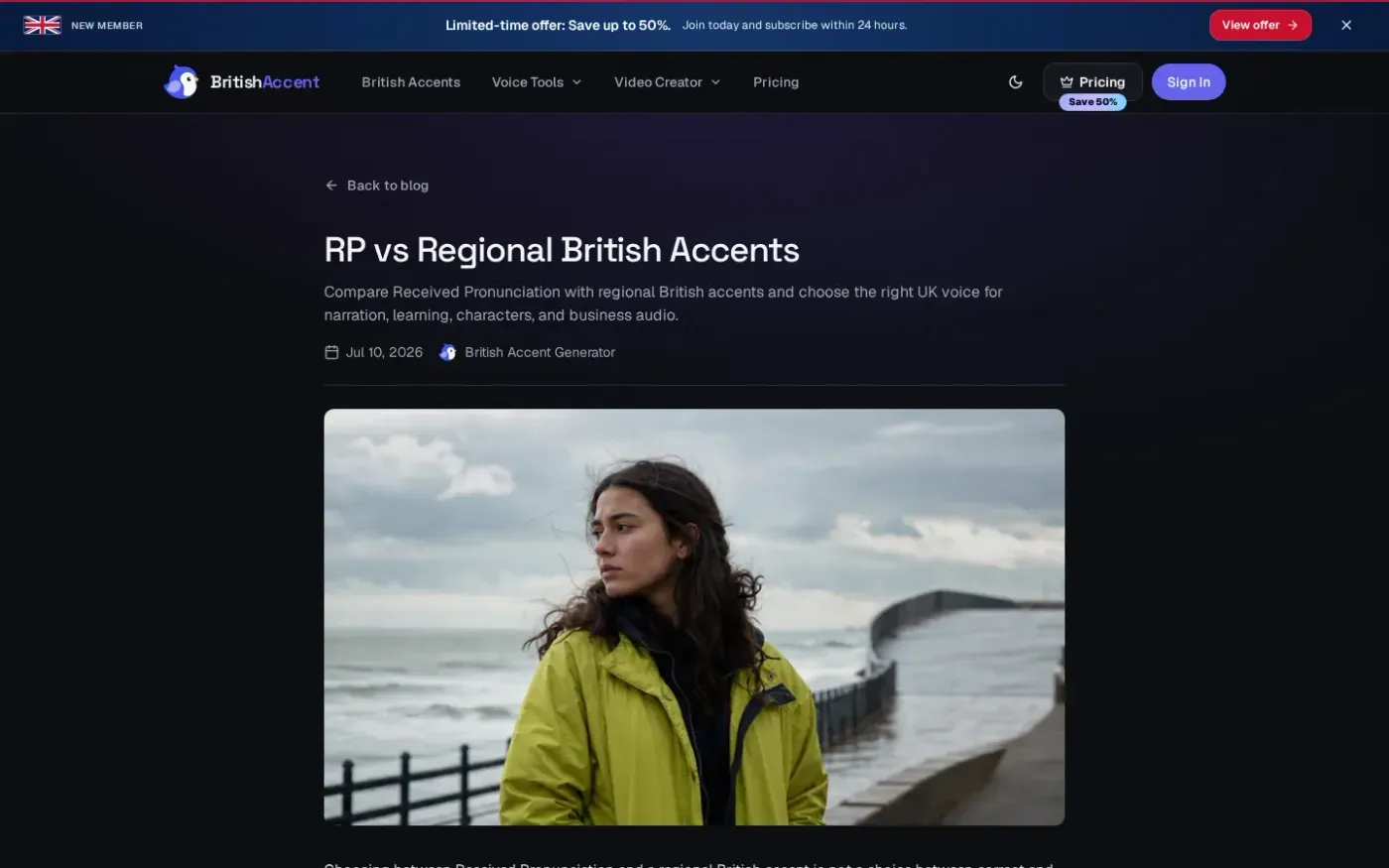Open the British Accents nav item
The height and width of the screenshot is (868, 1389).
411,82
